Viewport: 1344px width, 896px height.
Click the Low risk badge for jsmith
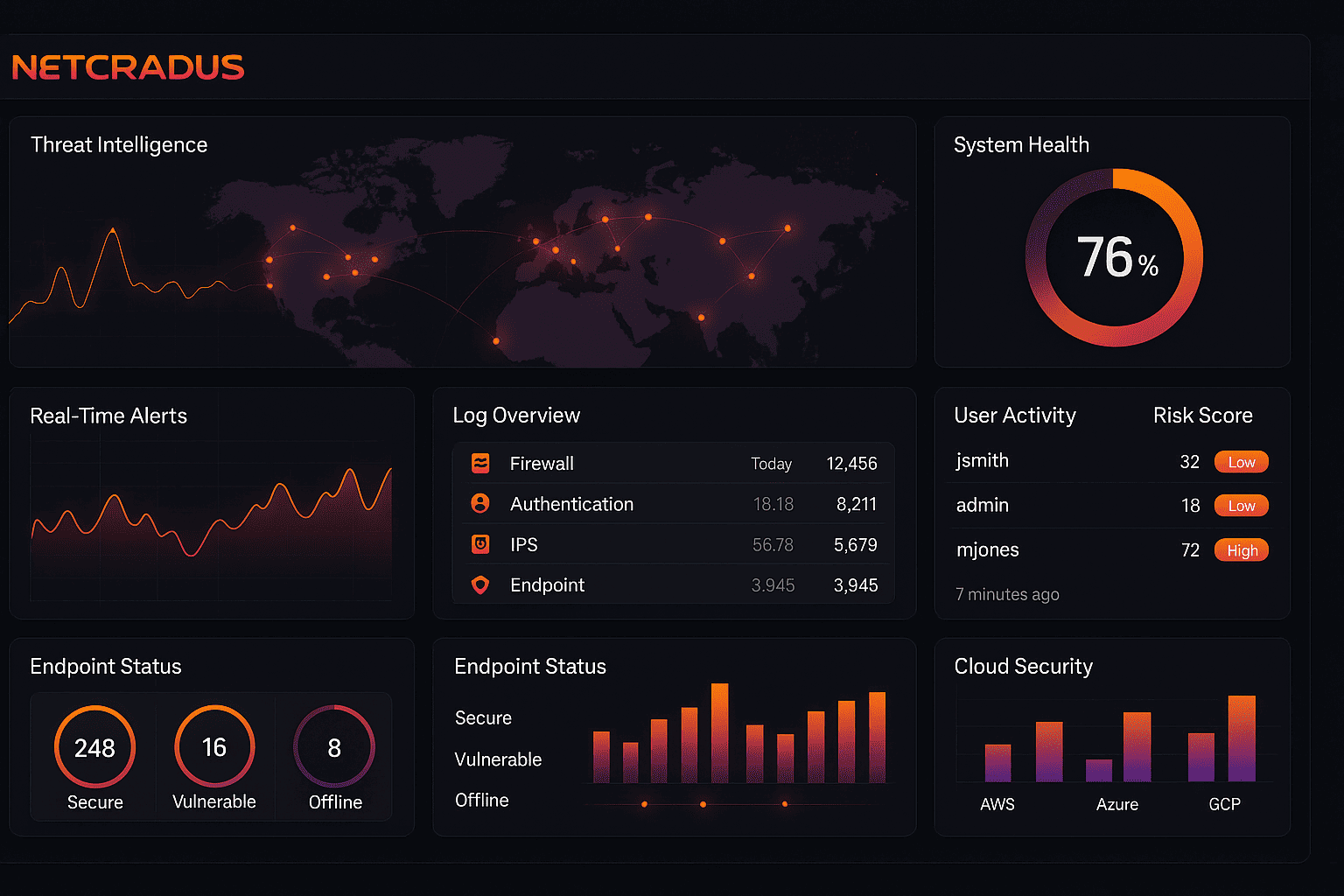[x=1241, y=462]
